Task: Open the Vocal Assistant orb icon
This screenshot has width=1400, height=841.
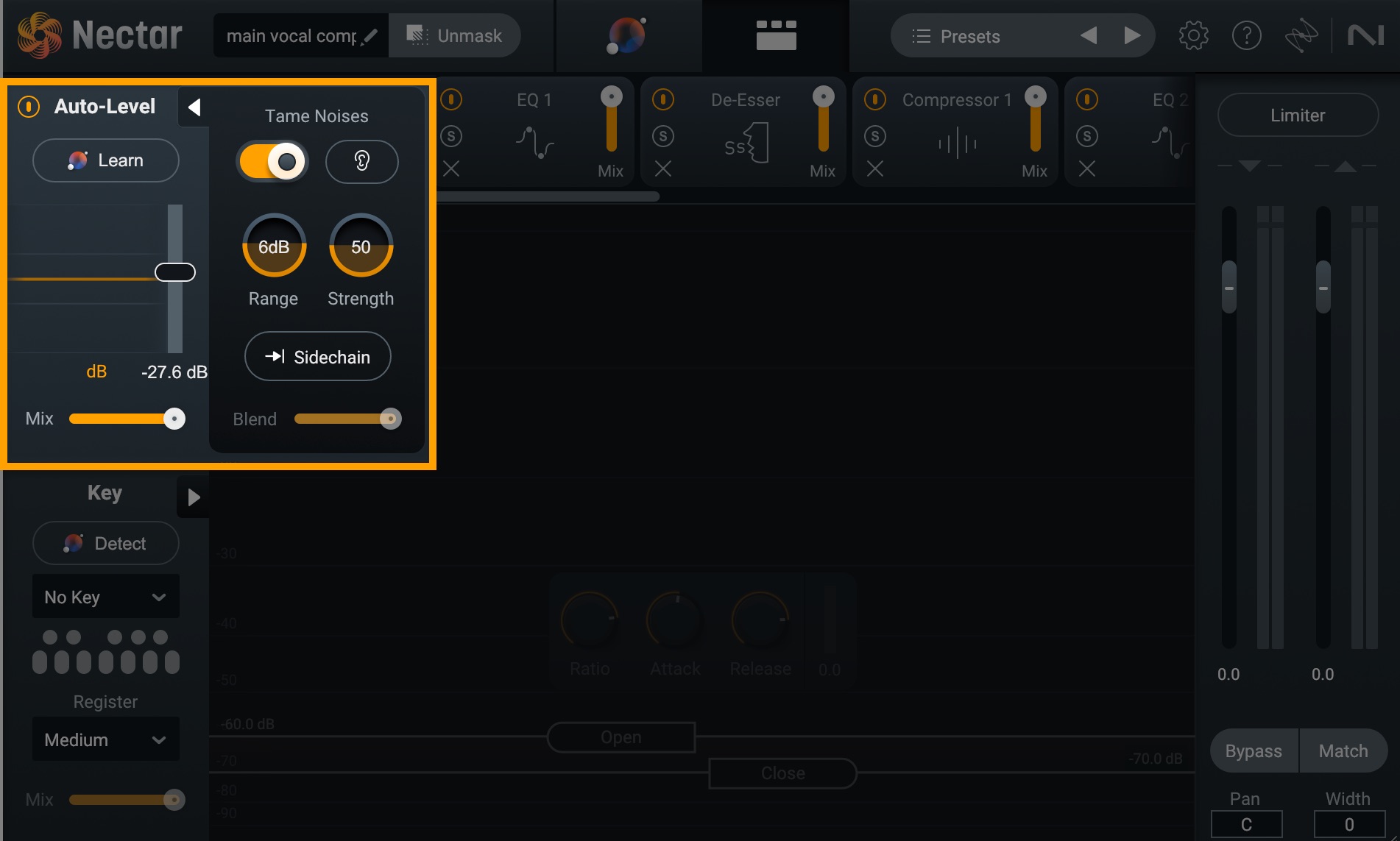Action: 627,35
